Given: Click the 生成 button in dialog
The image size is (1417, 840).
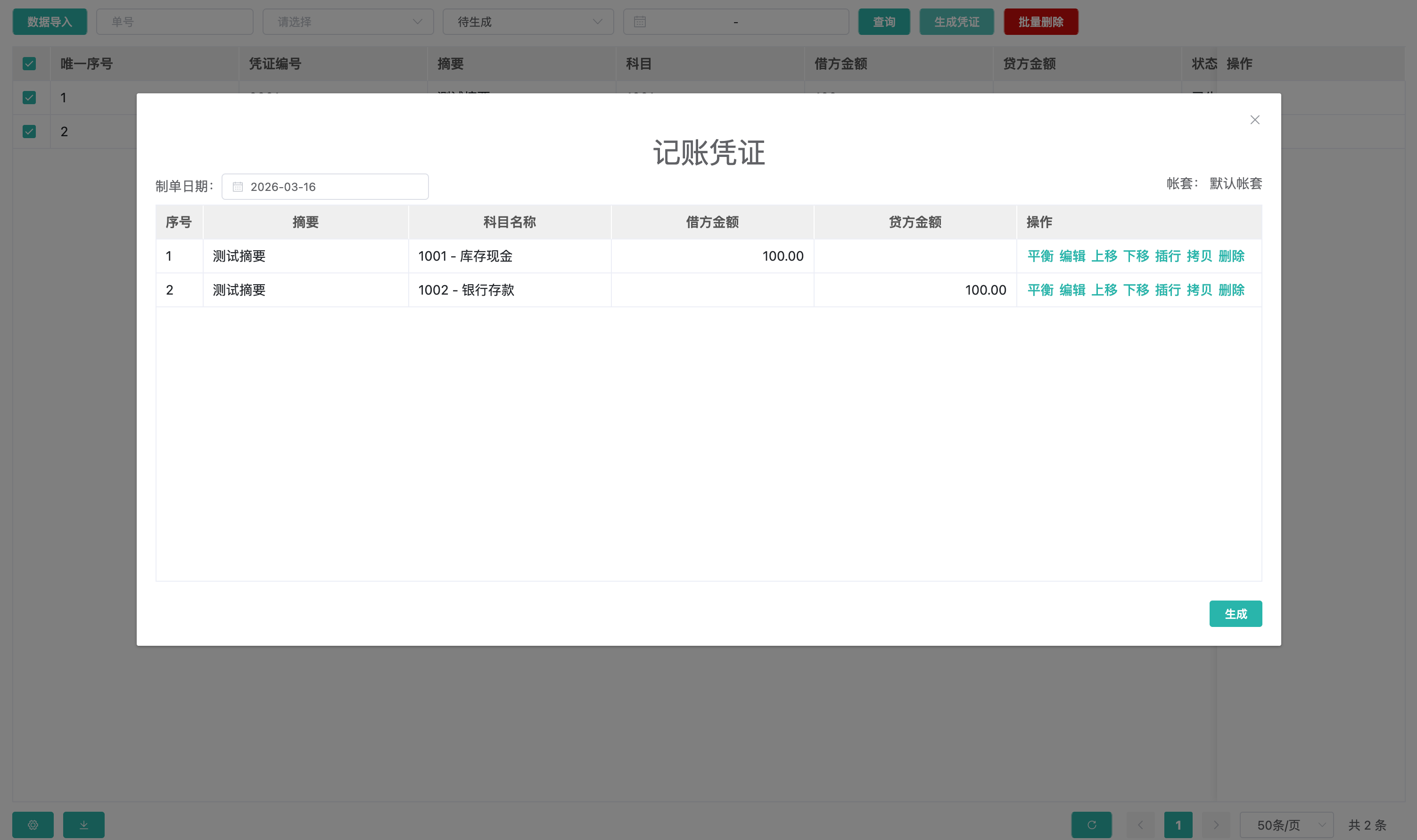Looking at the screenshot, I should (x=1236, y=614).
